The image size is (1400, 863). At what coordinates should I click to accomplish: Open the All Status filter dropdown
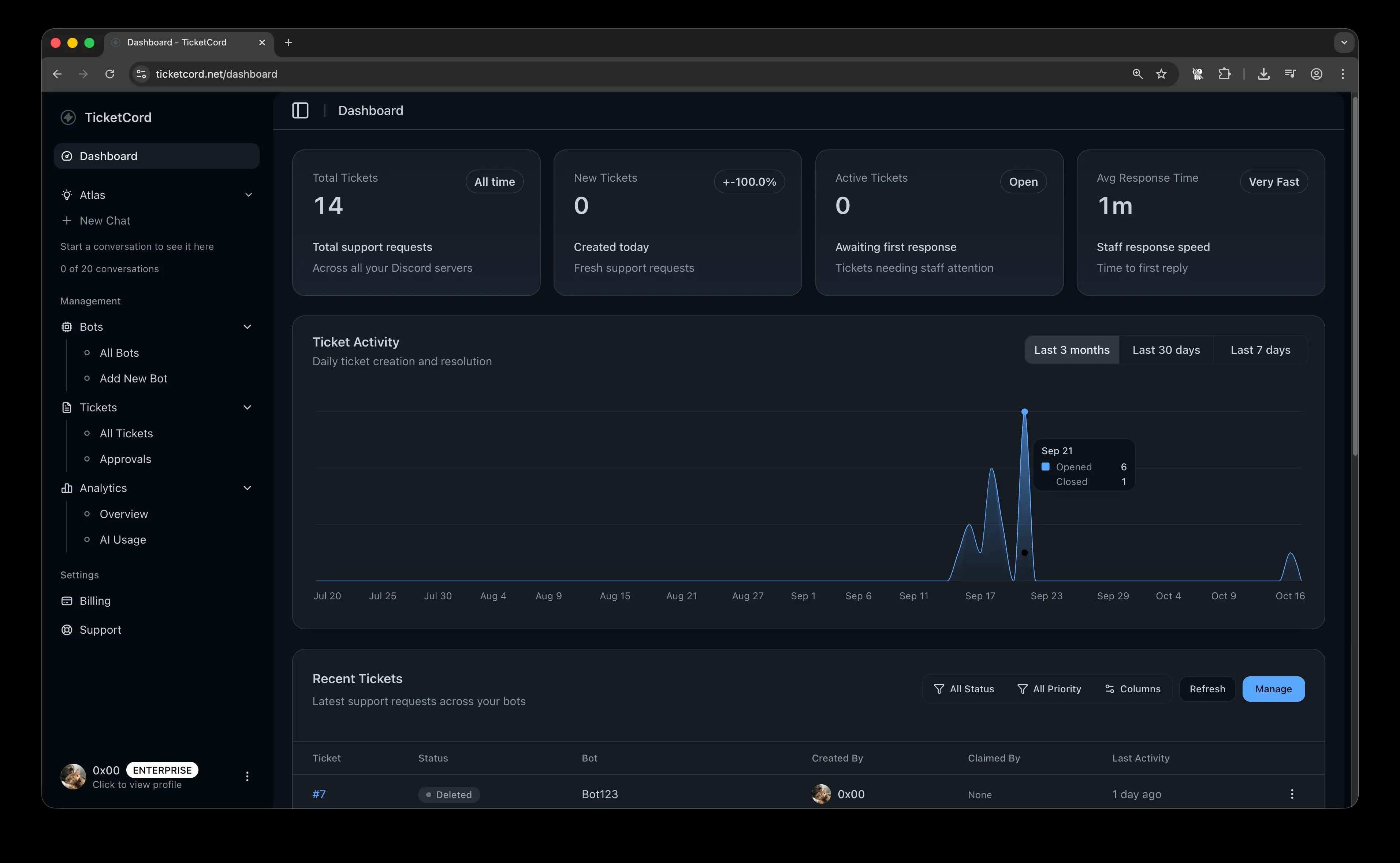coord(964,688)
